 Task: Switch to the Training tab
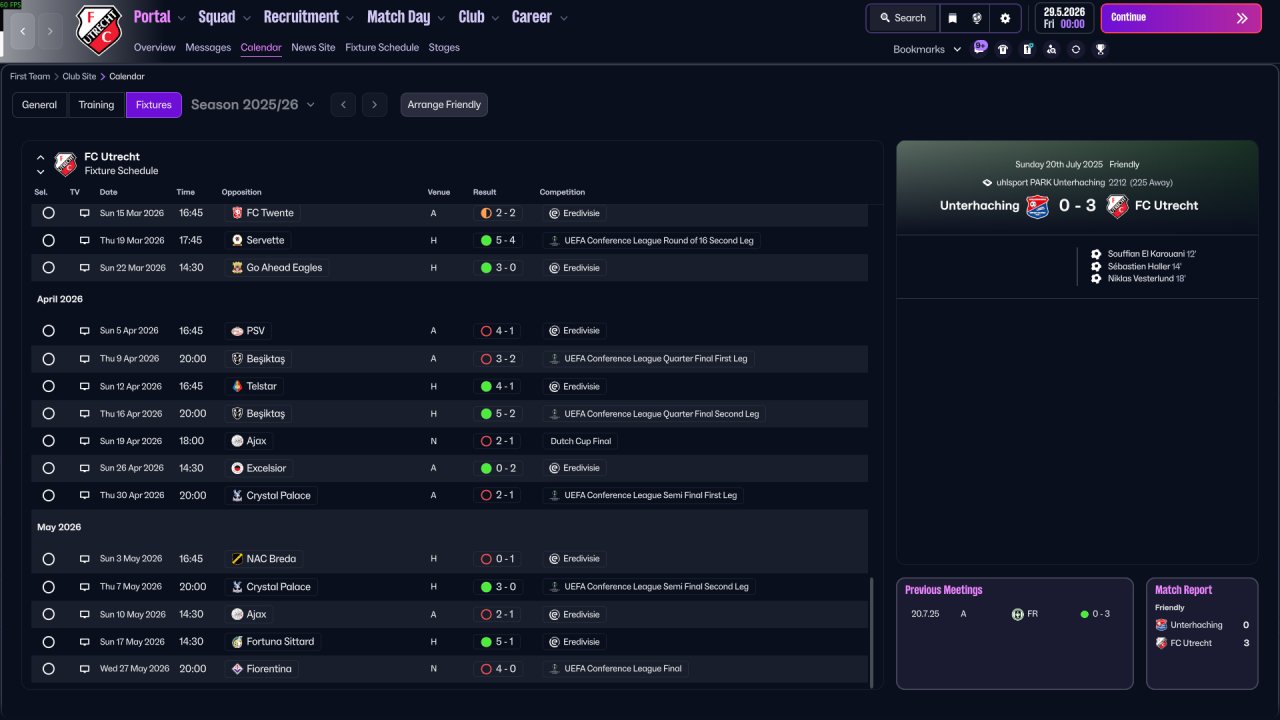pos(97,105)
